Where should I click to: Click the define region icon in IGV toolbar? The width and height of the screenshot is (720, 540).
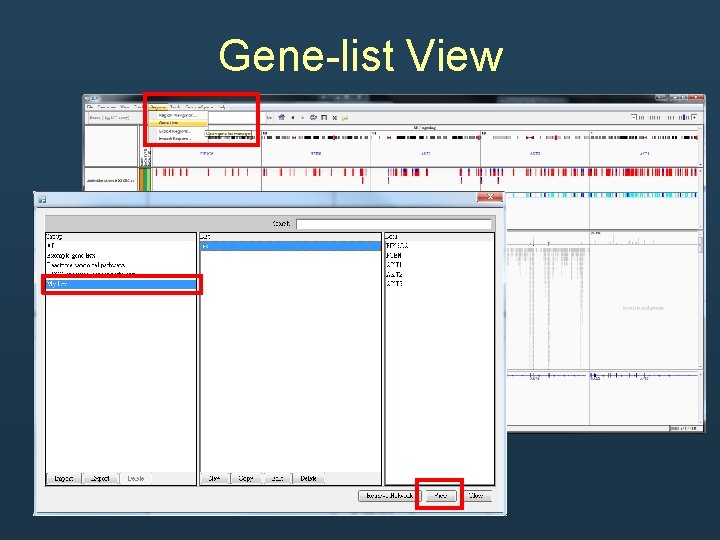pos(324,118)
